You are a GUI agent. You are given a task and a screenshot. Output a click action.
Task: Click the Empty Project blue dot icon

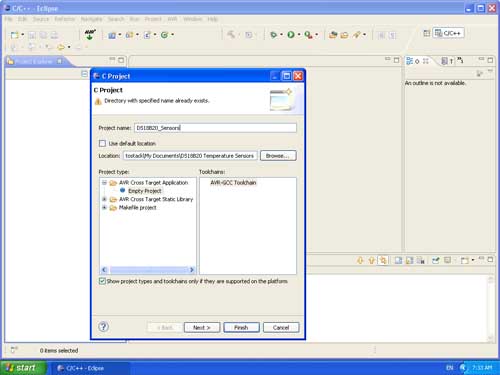click(x=122, y=191)
